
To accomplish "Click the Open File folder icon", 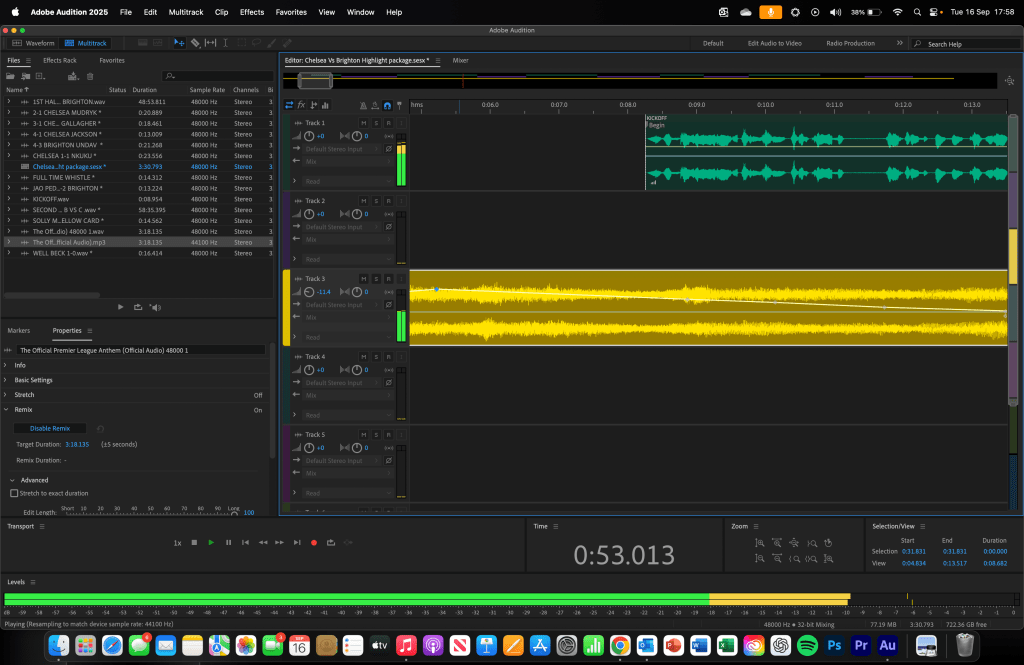I will pos(11,75).
